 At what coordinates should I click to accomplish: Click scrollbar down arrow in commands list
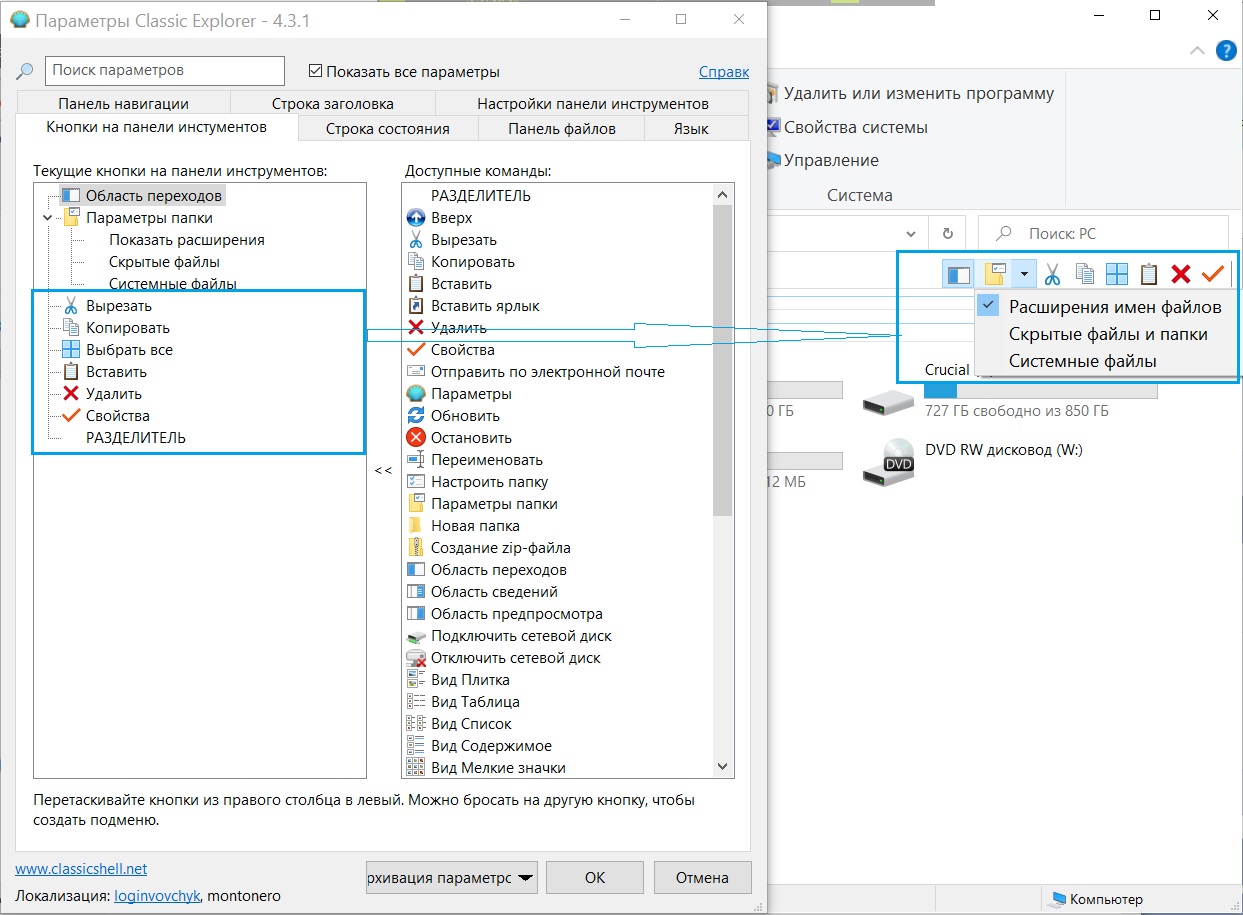pyautogui.click(x=723, y=767)
